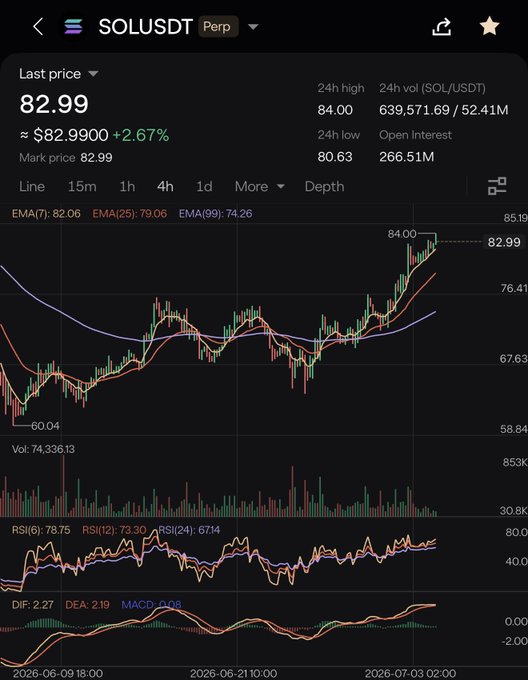Screen dimensions: 528x680
Task: Tap the Solana coin logo
Action: click(74, 27)
